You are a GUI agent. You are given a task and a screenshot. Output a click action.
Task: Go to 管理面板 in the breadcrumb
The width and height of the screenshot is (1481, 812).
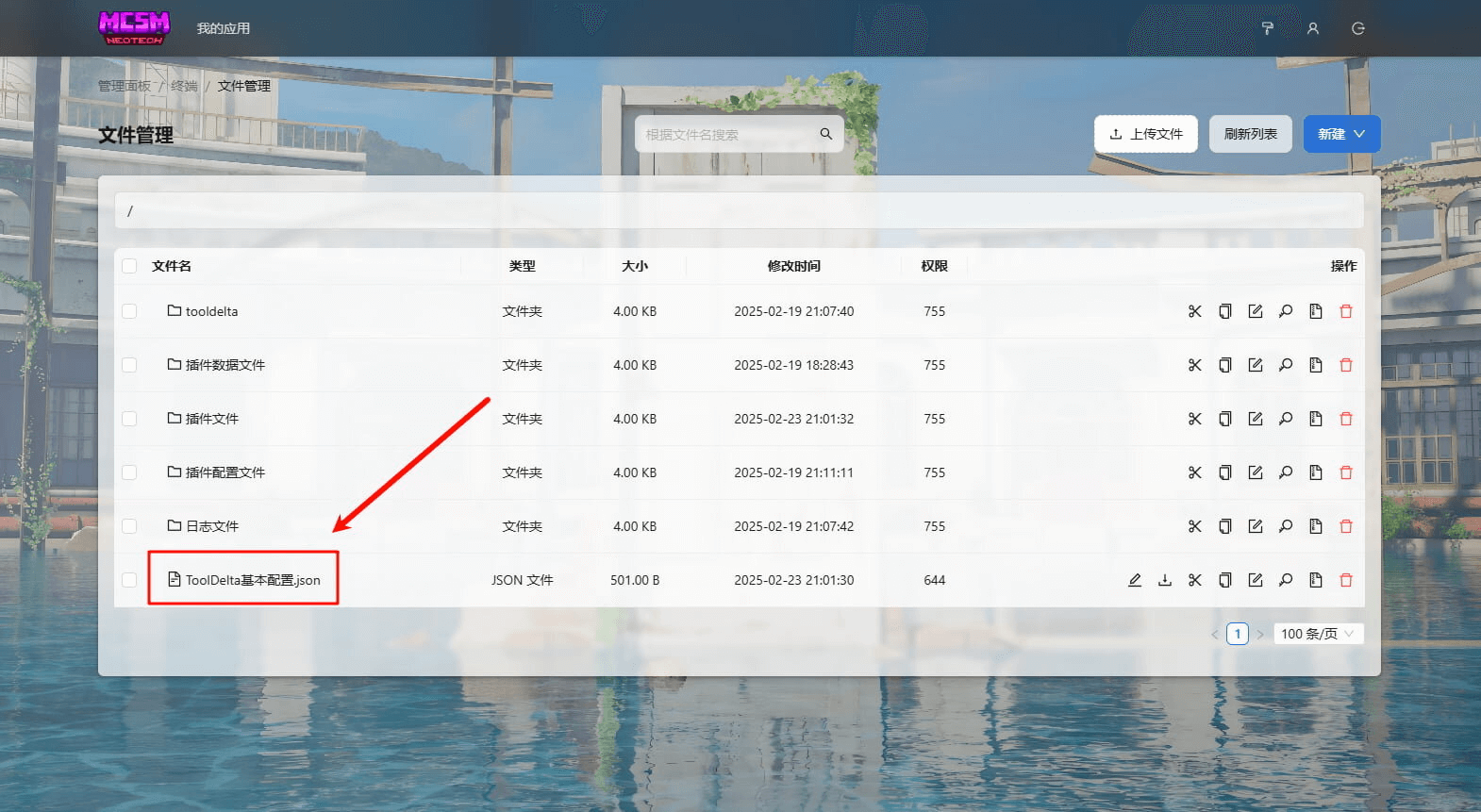(125, 86)
